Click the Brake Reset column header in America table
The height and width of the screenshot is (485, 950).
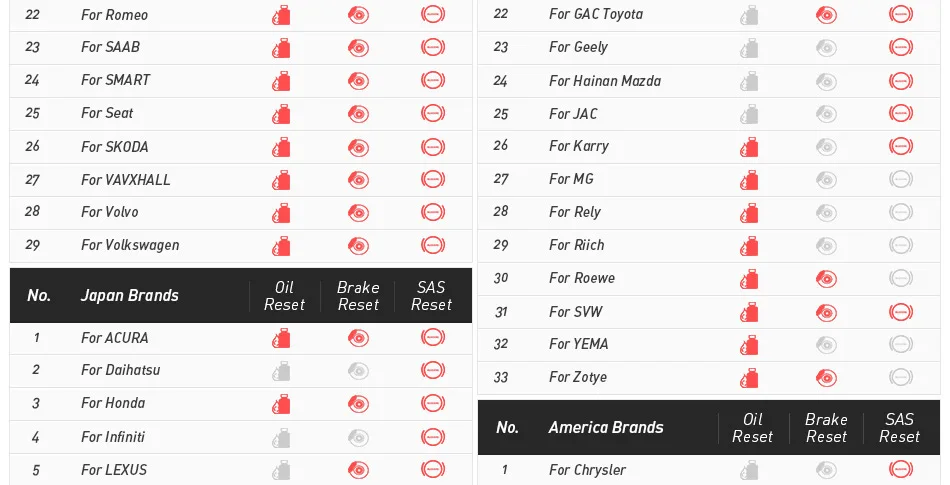(x=826, y=427)
